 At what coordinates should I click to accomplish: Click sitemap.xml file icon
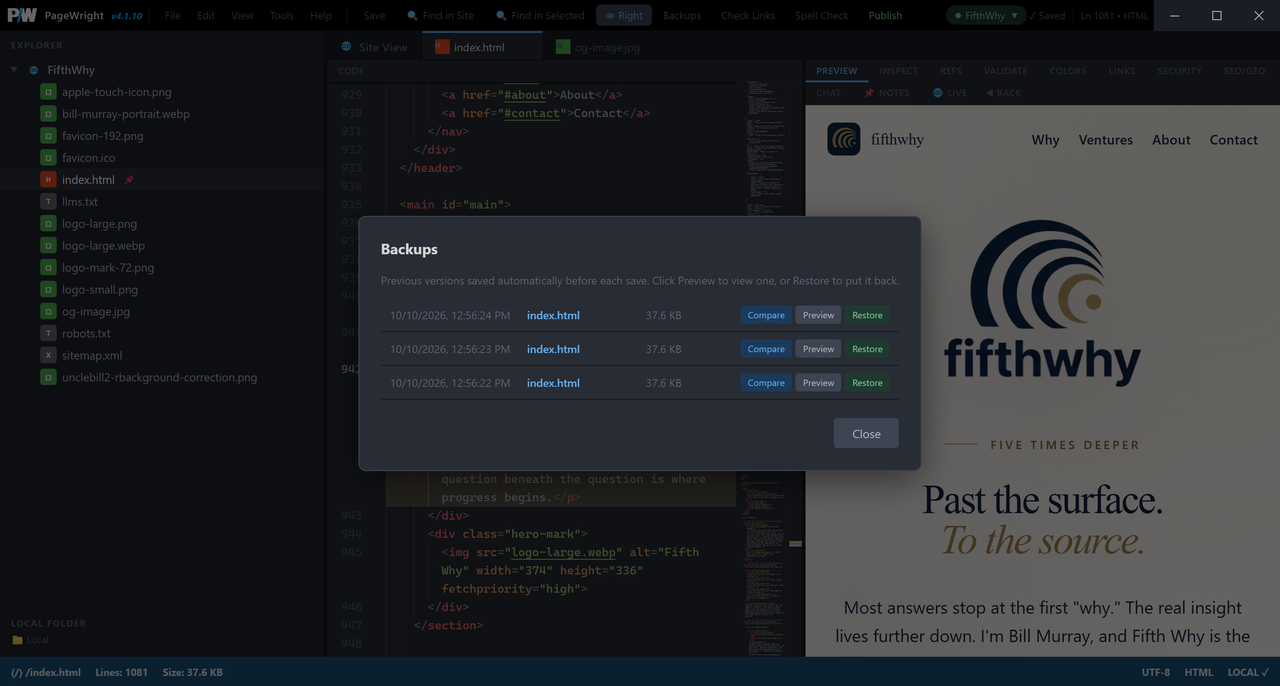point(48,356)
